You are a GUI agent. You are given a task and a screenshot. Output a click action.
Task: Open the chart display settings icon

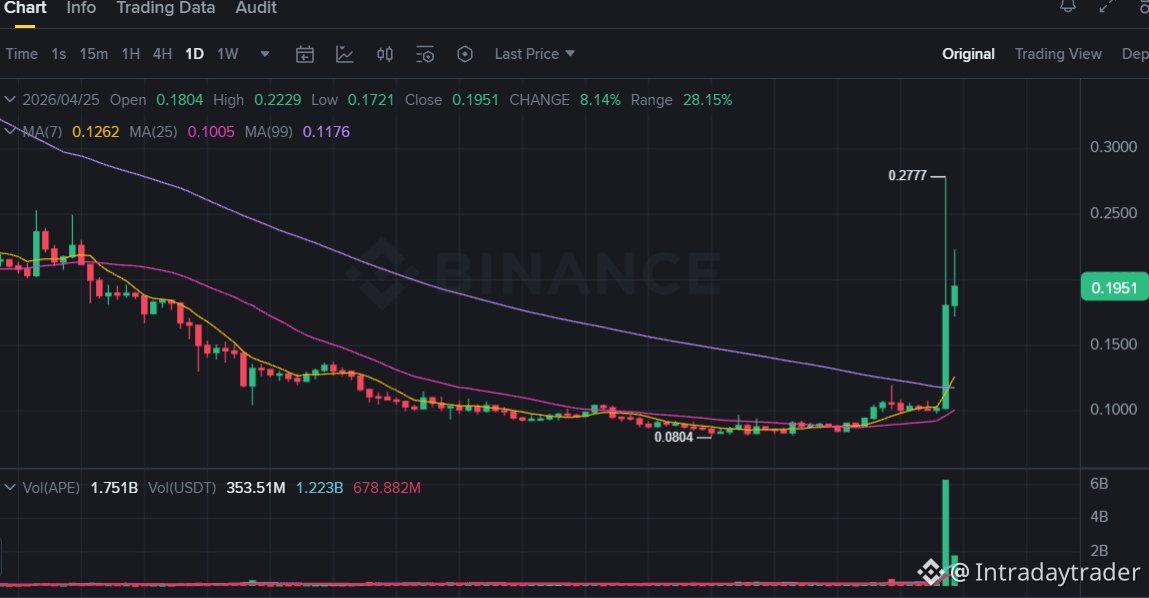[425, 54]
